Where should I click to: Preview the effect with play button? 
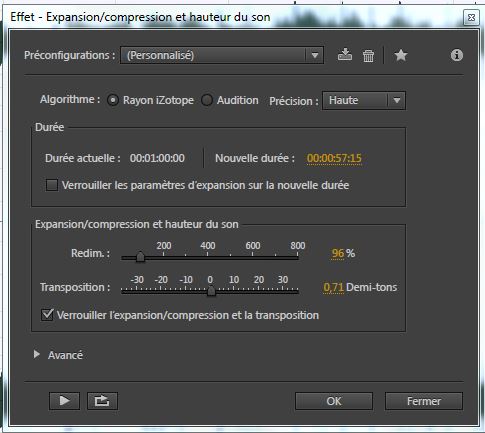[x=64, y=401]
